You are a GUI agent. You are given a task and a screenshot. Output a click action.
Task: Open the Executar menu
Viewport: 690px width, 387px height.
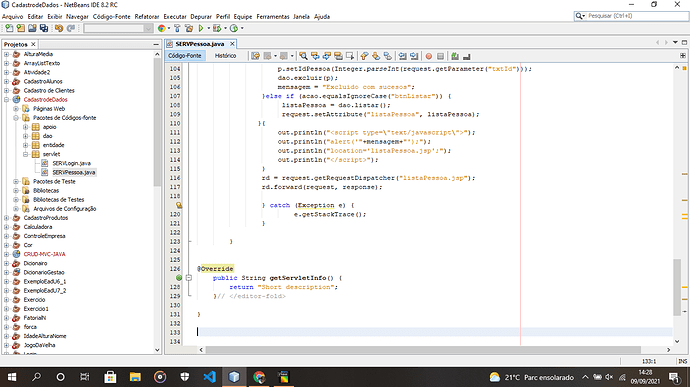pyautogui.click(x=175, y=17)
